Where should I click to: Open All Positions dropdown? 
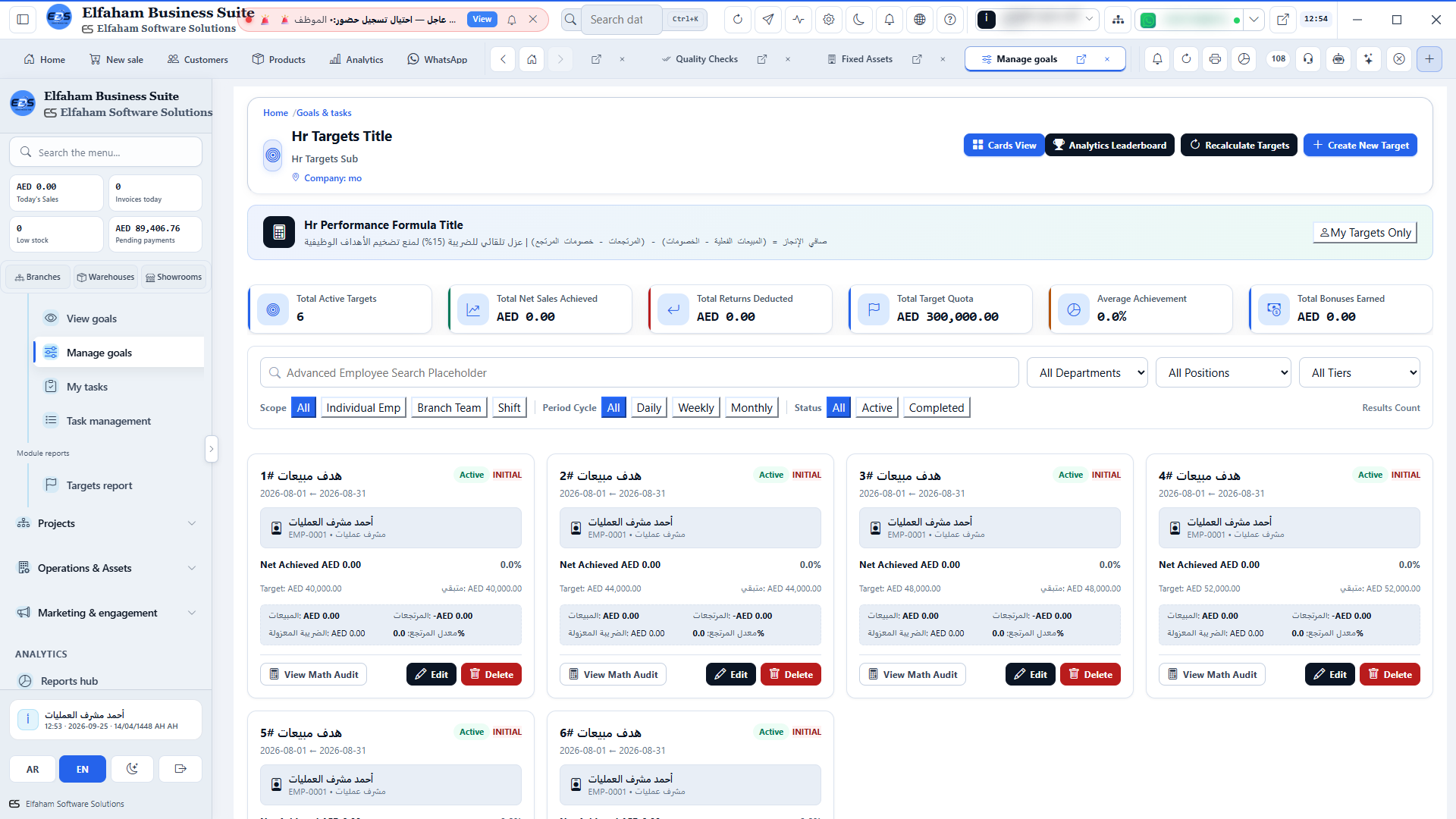[x=1223, y=373]
